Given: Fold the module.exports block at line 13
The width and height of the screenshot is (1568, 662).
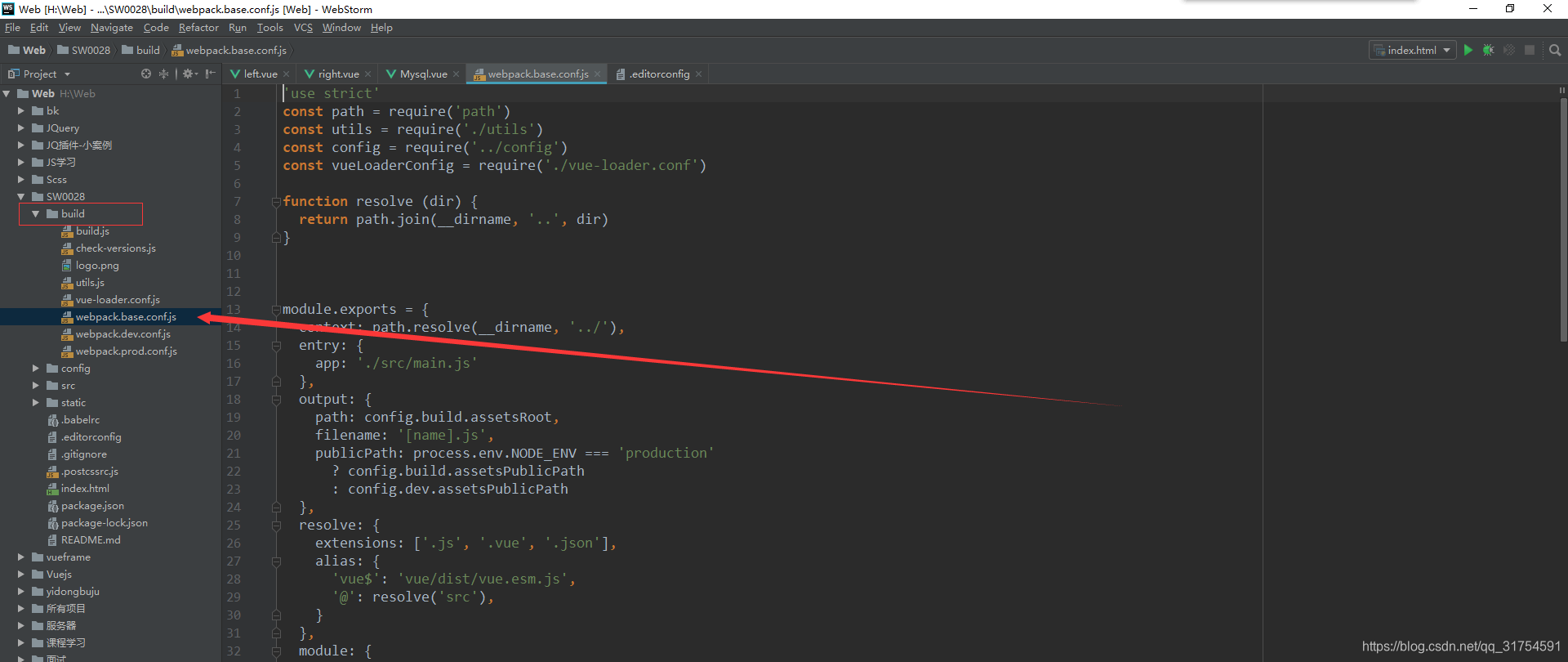Looking at the screenshot, I should pyautogui.click(x=276, y=309).
